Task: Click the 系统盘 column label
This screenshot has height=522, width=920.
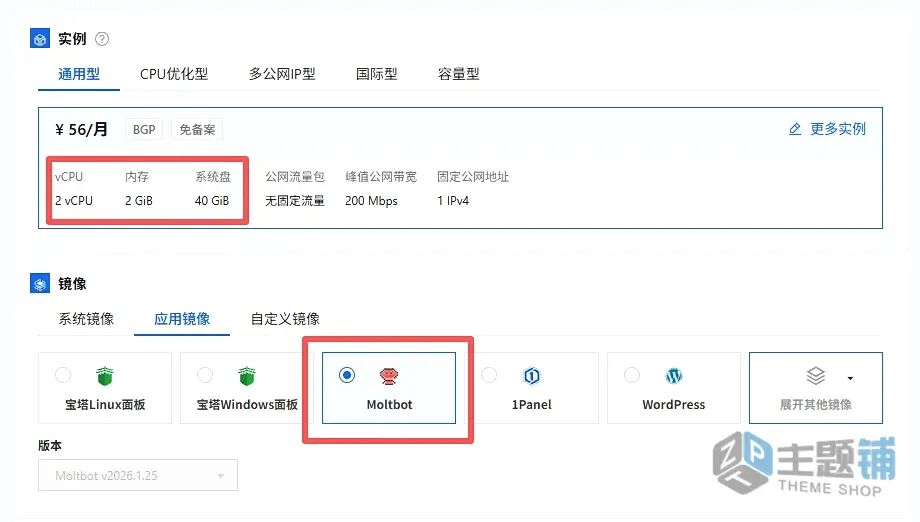Action: click(212, 177)
